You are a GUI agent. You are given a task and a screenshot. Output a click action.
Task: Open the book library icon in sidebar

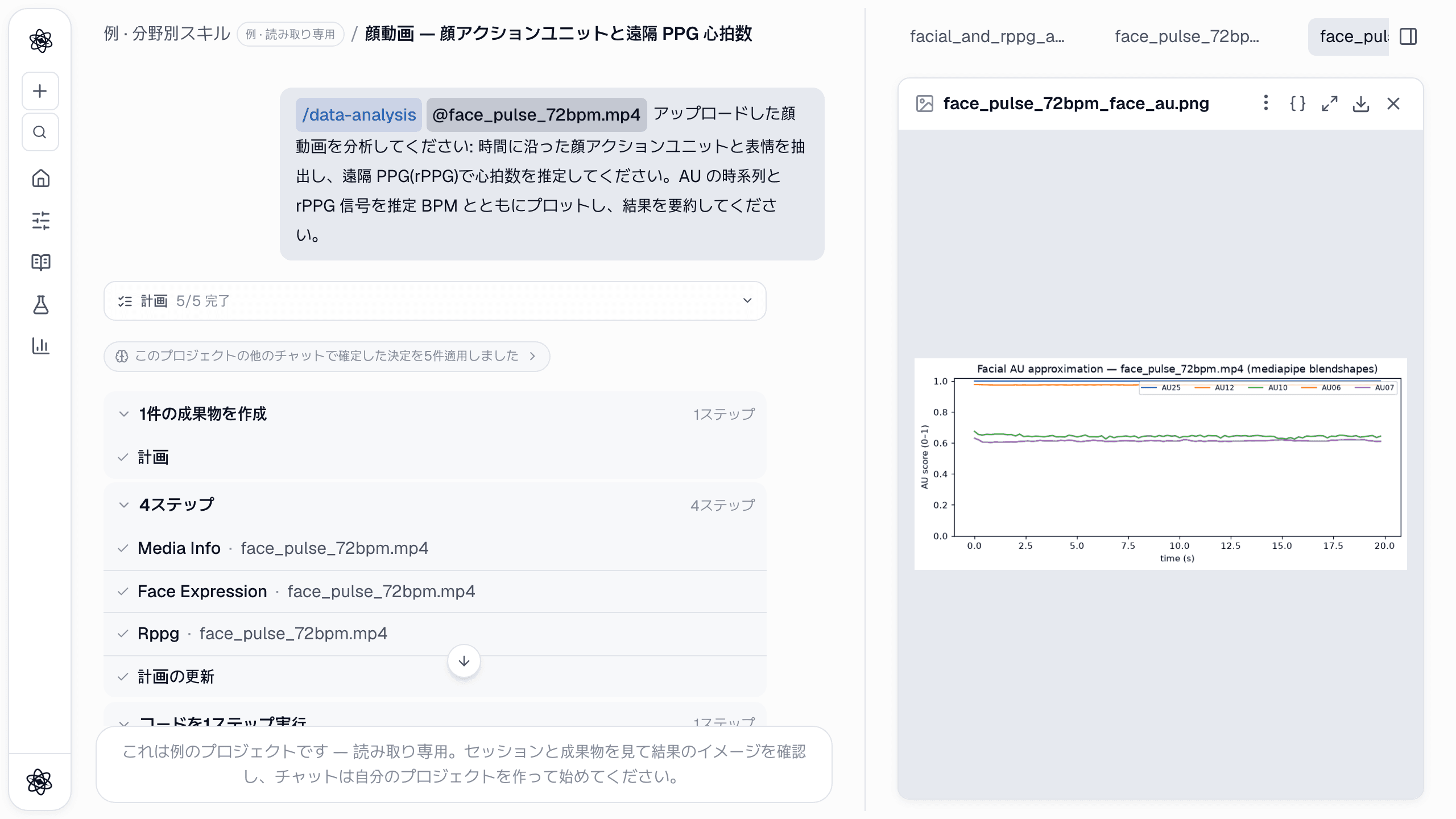click(x=40, y=262)
